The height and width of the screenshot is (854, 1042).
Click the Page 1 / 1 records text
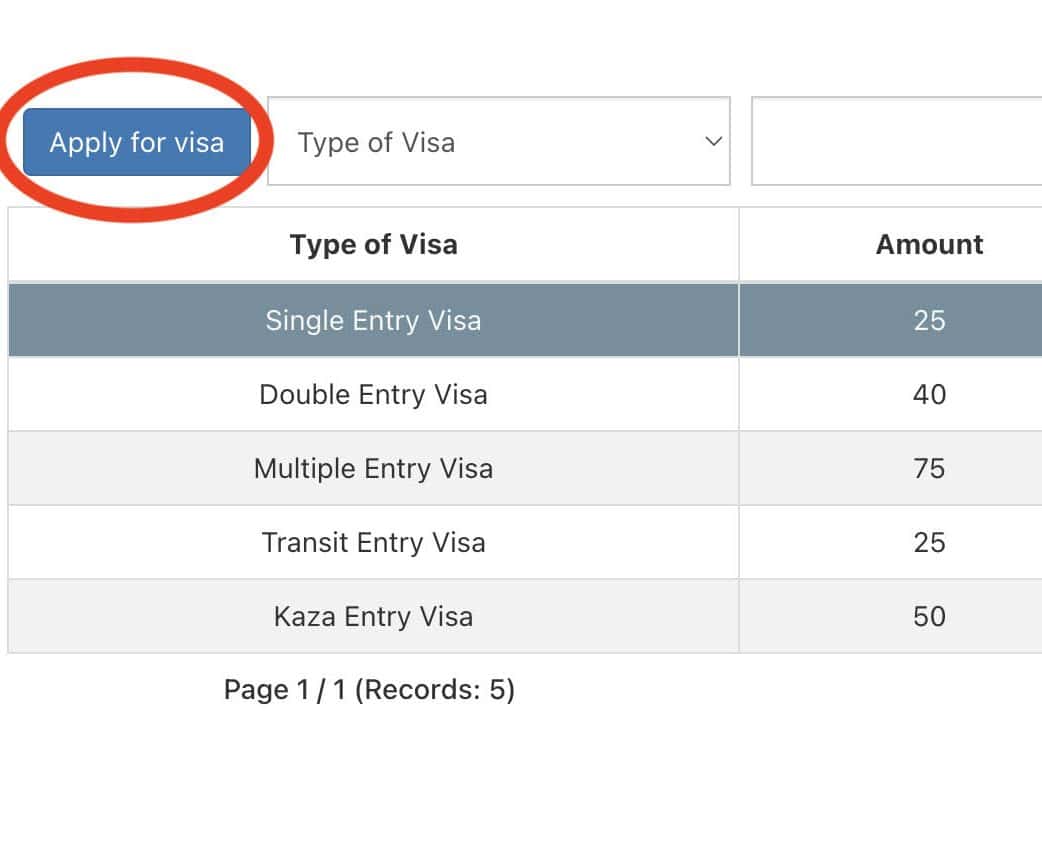pos(369,689)
